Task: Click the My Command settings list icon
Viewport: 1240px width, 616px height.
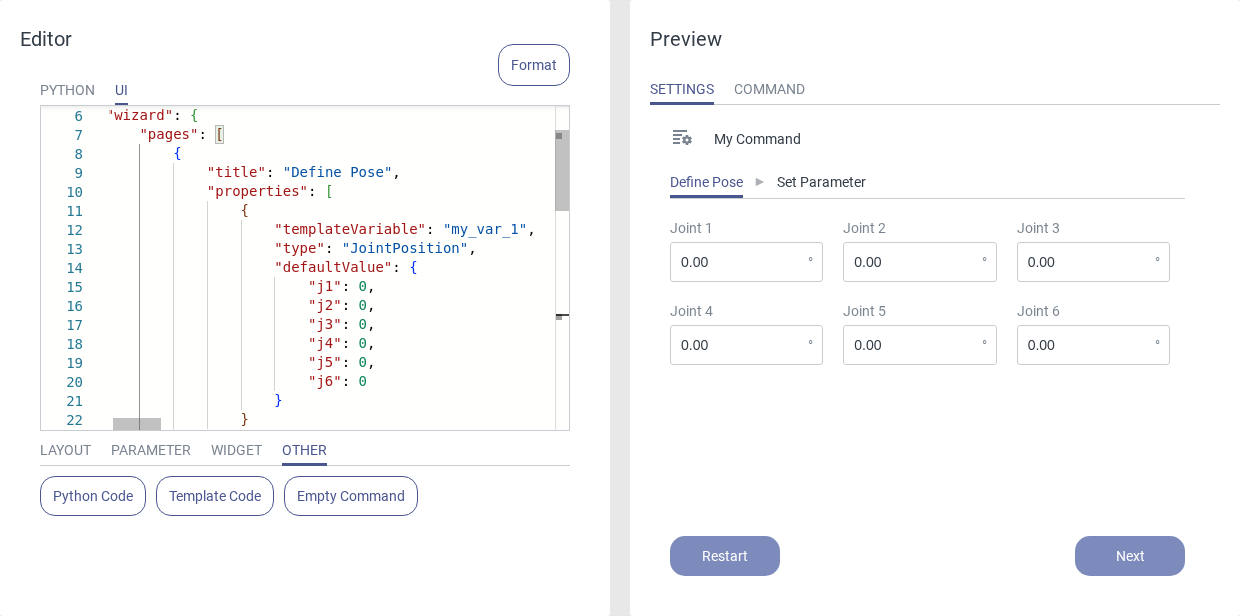Action: coord(681,138)
